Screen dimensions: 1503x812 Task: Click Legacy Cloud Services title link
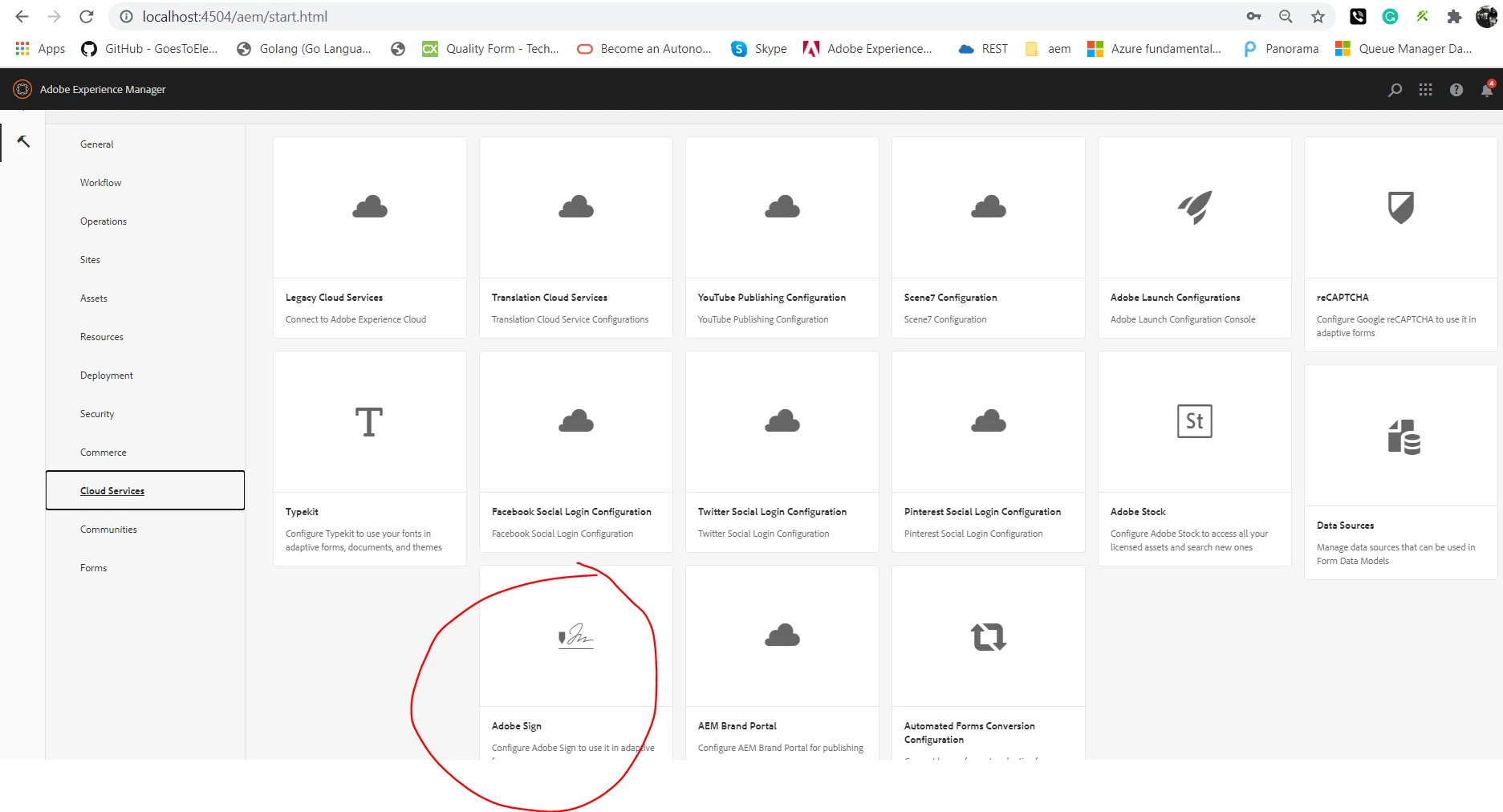334,298
